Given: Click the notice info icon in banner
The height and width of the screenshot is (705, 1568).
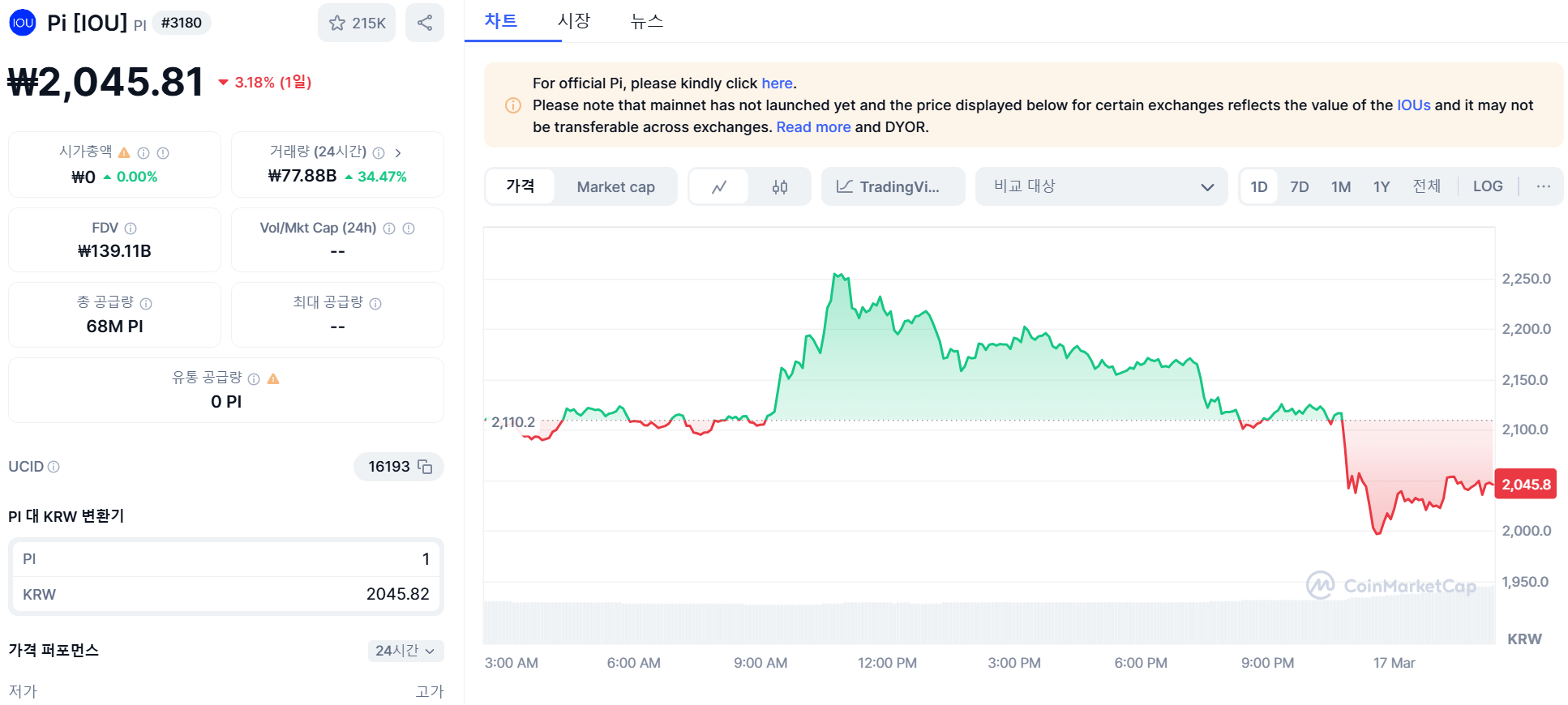Looking at the screenshot, I should coord(513,105).
